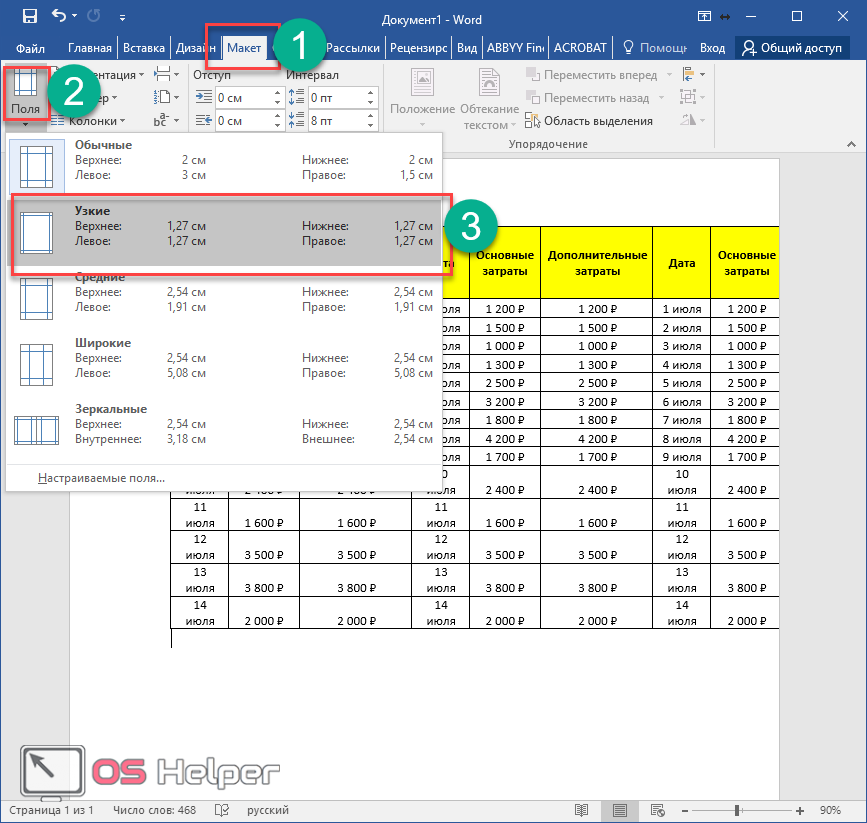The width and height of the screenshot is (867, 823).
Task: Open the Quick Access Toolbar customize dropdown
Action: (122, 17)
